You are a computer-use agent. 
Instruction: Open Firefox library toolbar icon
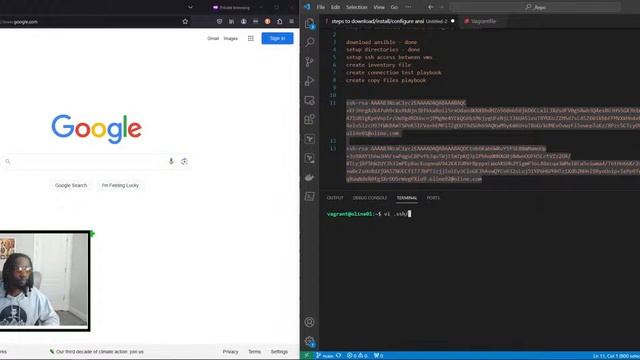click(231, 22)
